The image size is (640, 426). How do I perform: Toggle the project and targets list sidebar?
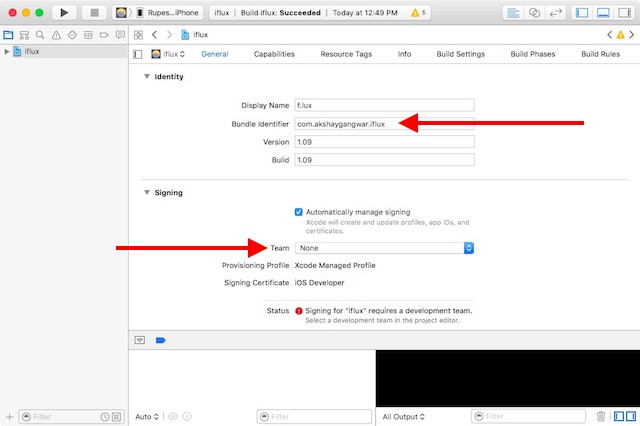(138, 54)
